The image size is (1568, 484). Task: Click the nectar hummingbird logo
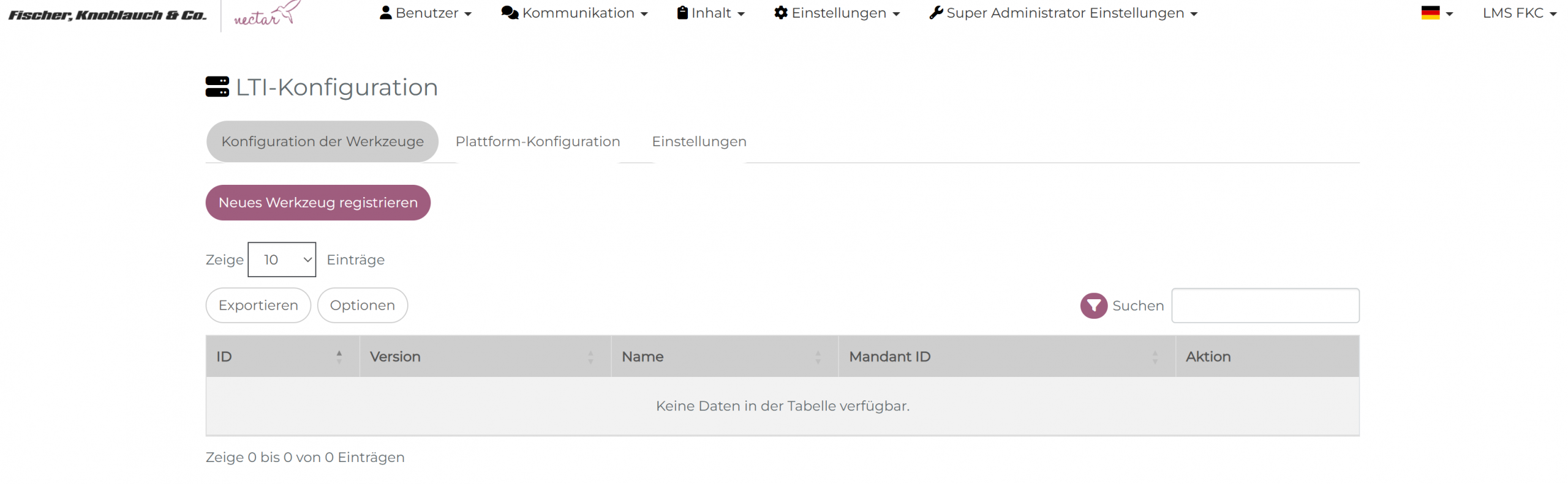click(267, 13)
